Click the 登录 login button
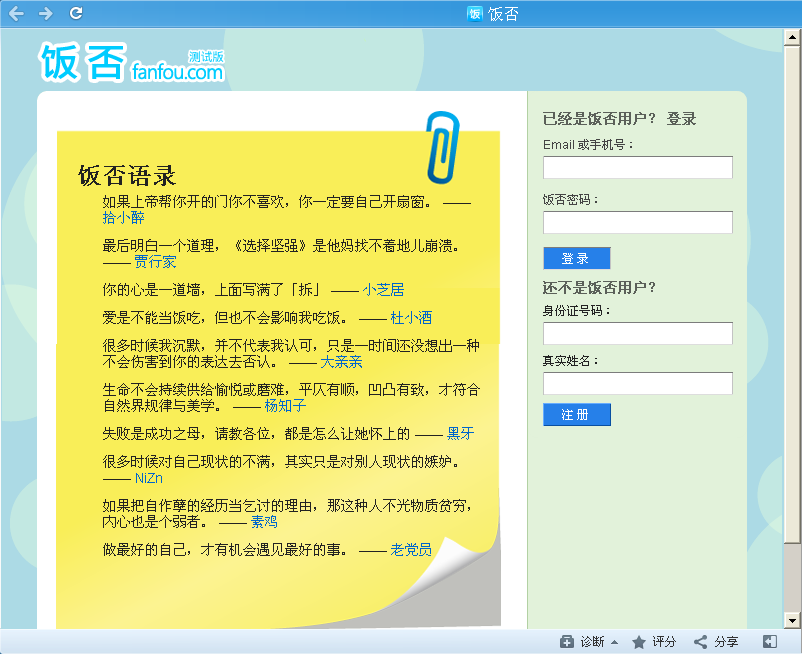The width and height of the screenshot is (802, 654). (577, 258)
